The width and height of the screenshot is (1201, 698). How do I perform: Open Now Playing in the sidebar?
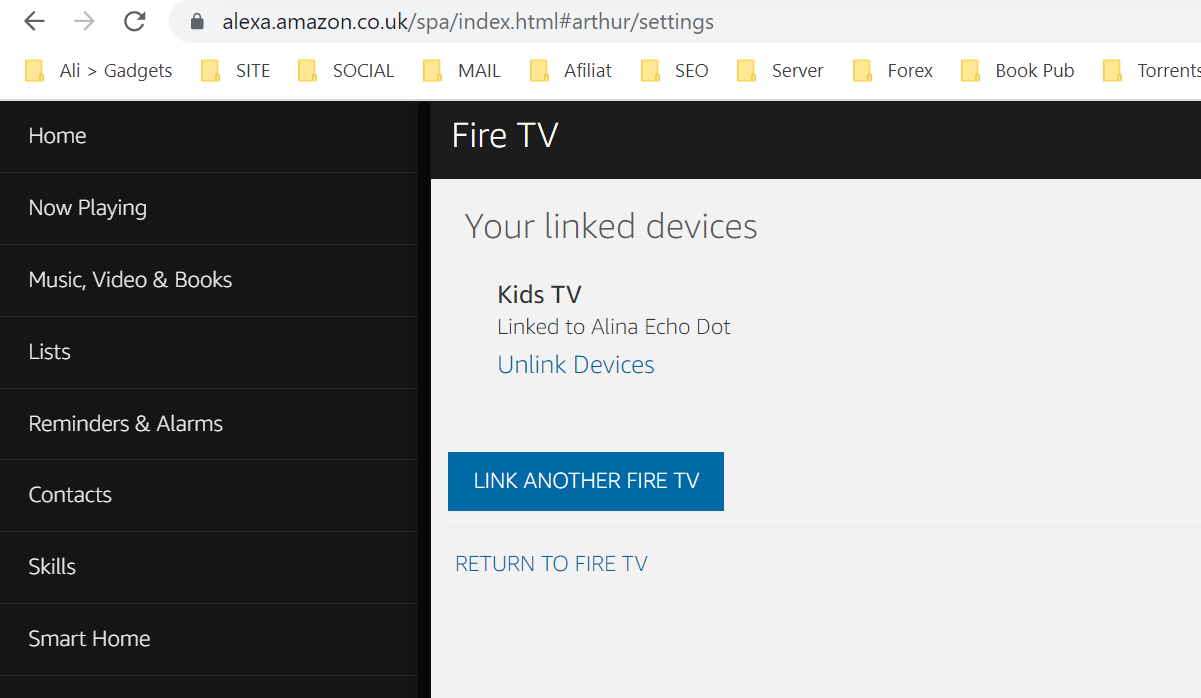click(87, 208)
